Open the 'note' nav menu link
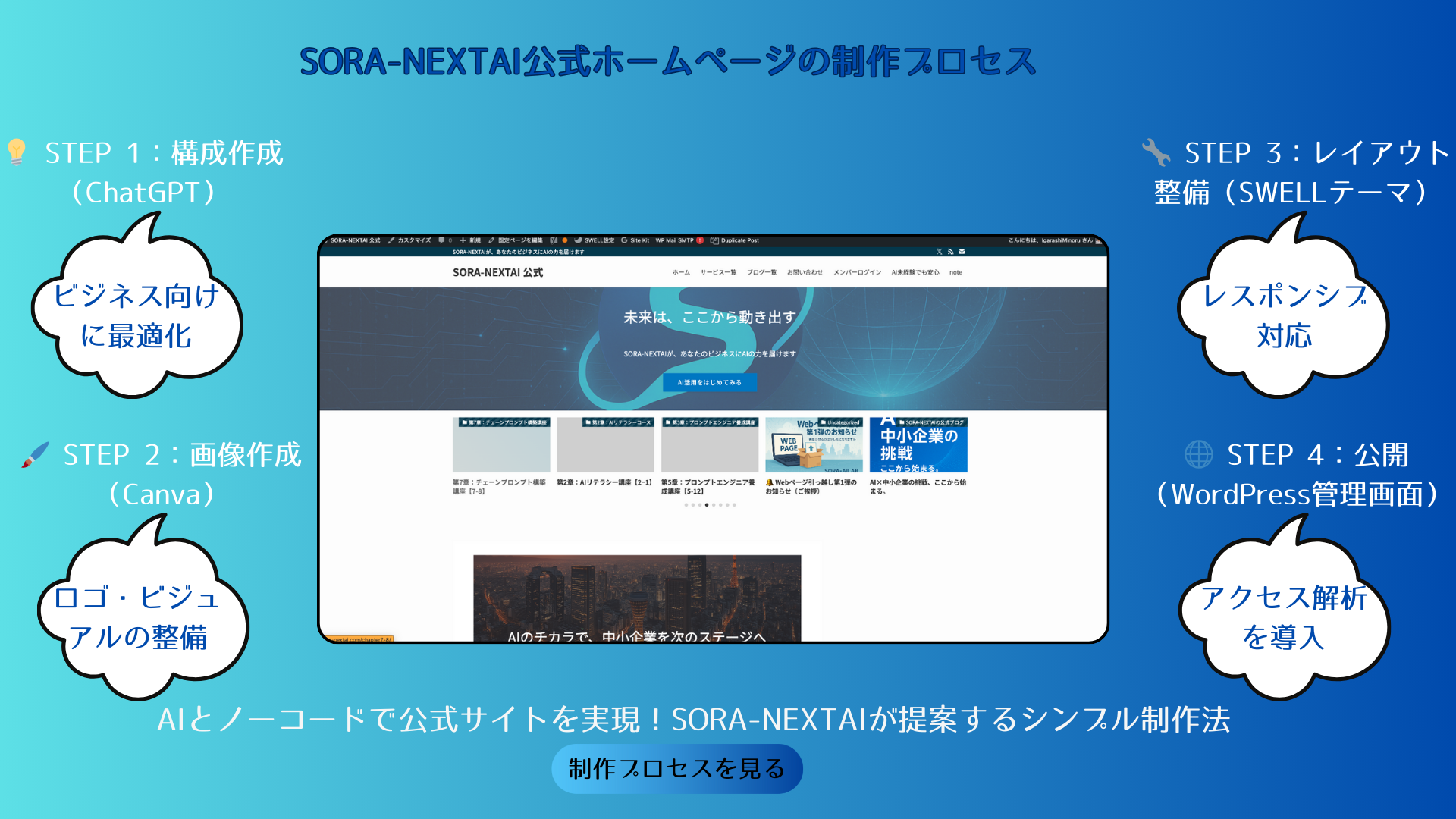This screenshot has width=1456, height=819. click(x=955, y=272)
